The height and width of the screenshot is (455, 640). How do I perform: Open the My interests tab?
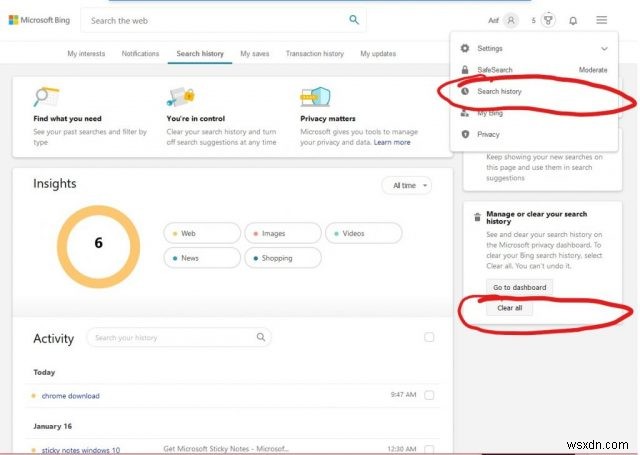tap(86, 53)
